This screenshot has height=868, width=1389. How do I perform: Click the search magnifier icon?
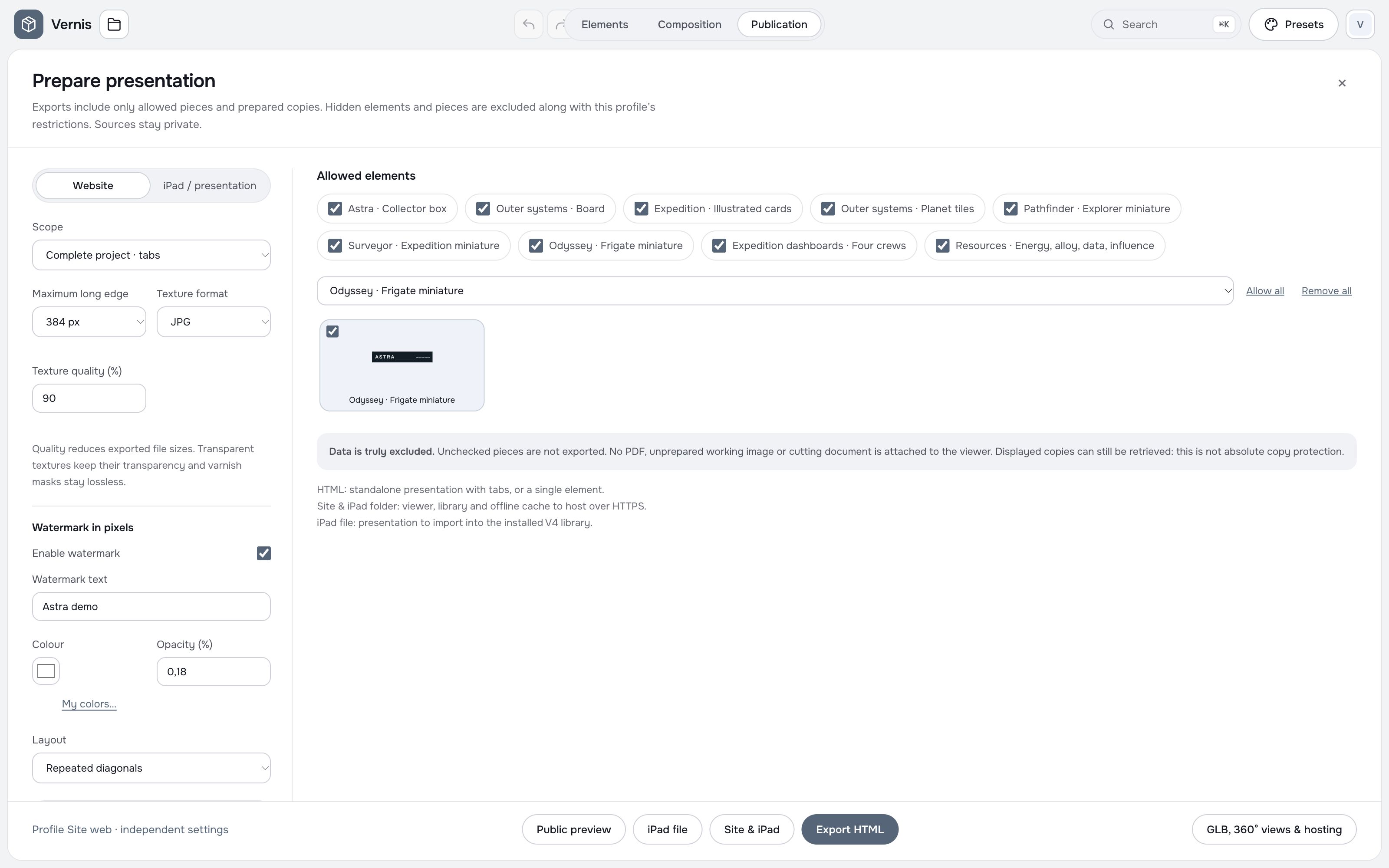click(1109, 24)
